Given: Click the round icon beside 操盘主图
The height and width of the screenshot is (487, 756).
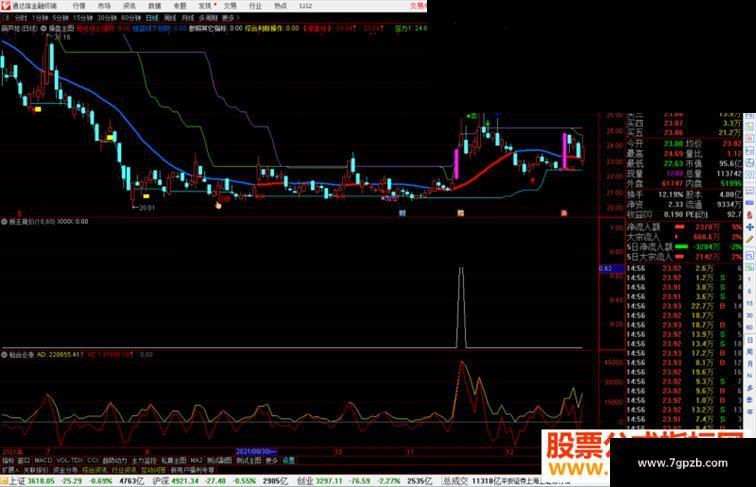Looking at the screenshot, I should click(x=43, y=28).
